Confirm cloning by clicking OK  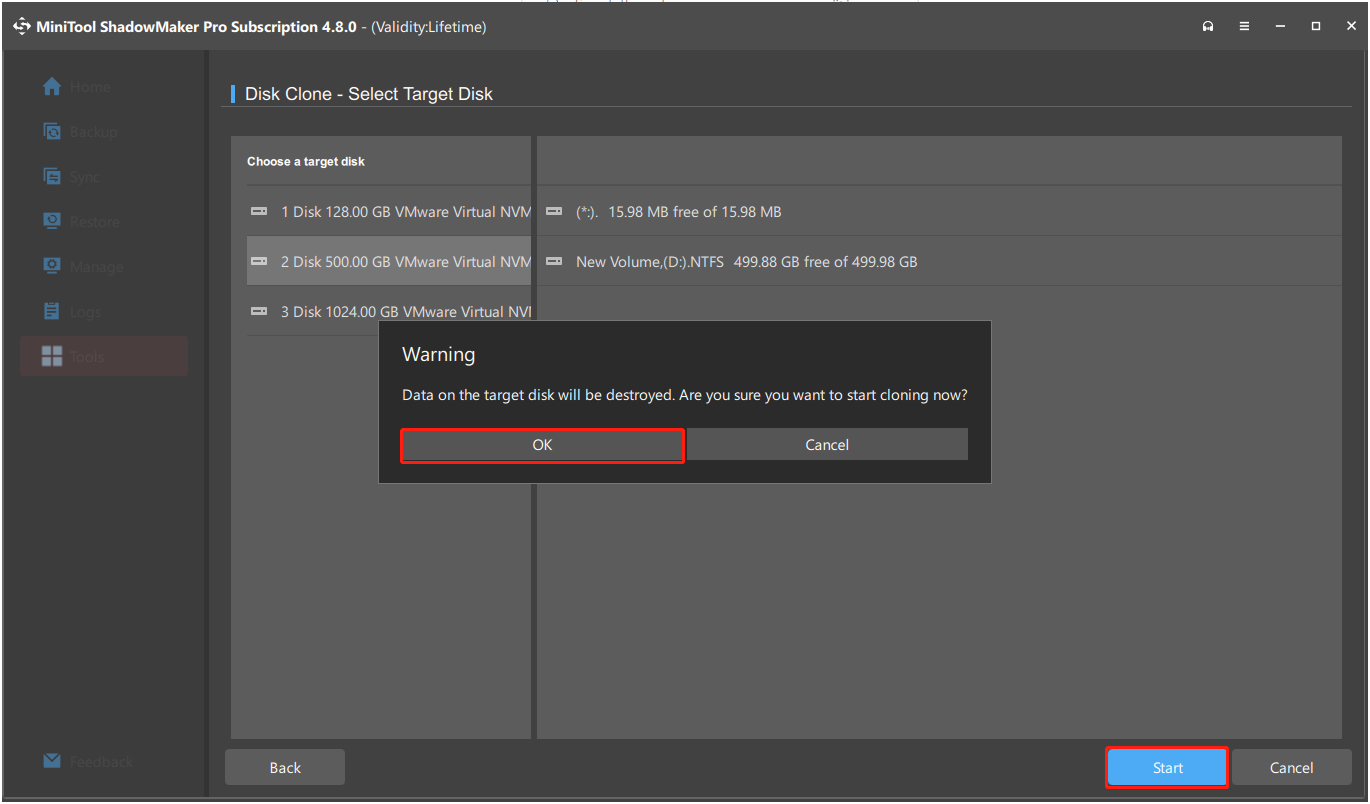542,444
